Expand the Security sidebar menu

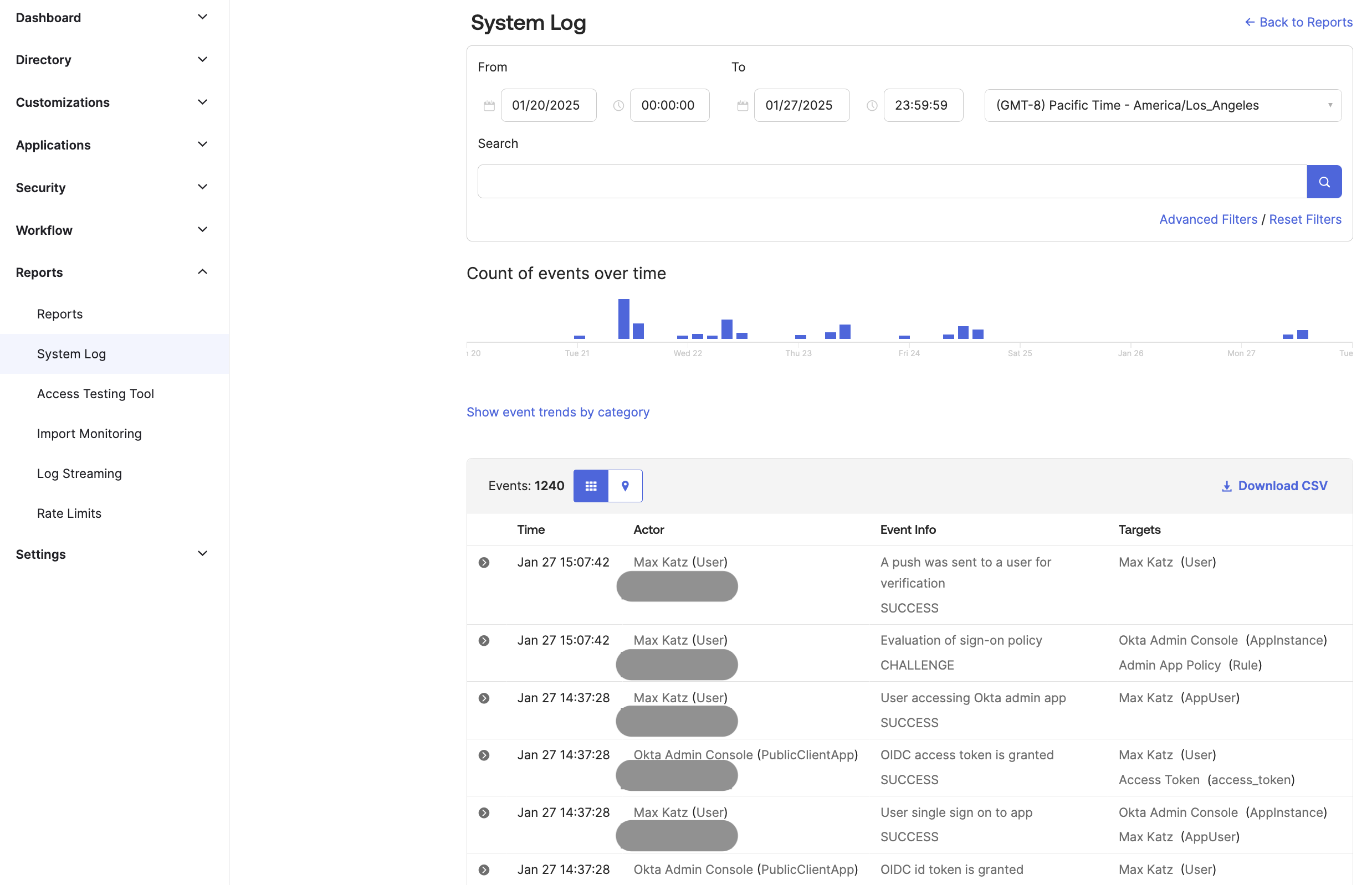pyautogui.click(x=202, y=187)
